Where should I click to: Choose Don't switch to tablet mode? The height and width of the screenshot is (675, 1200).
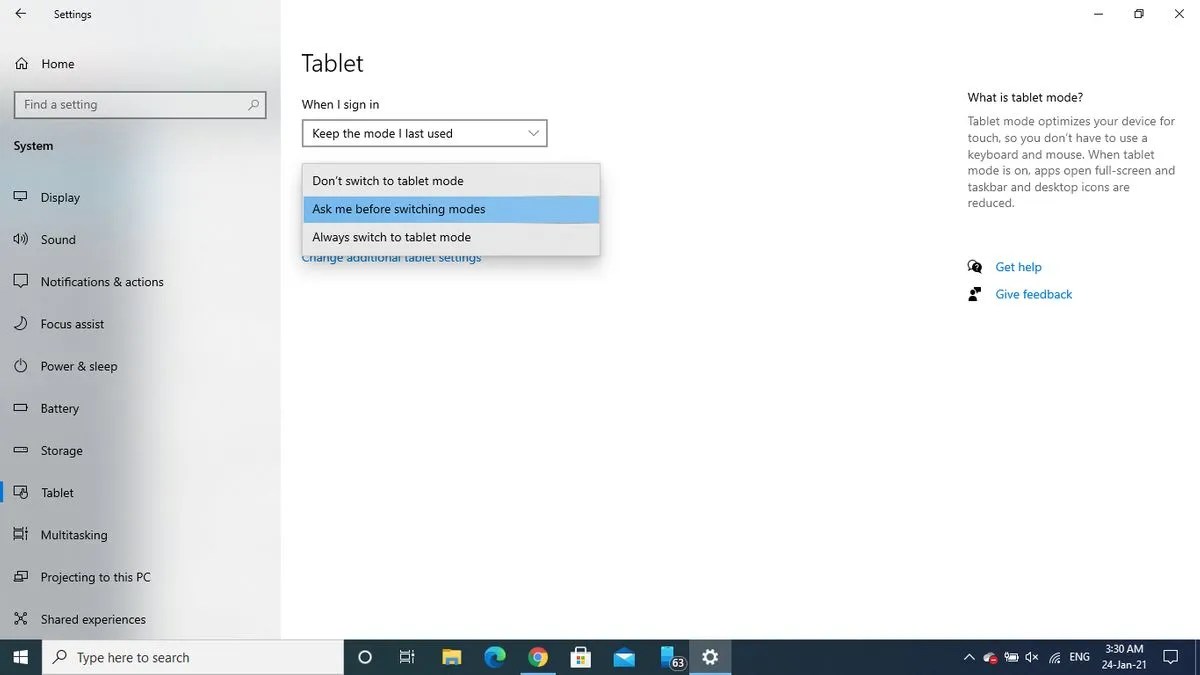[388, 181]
